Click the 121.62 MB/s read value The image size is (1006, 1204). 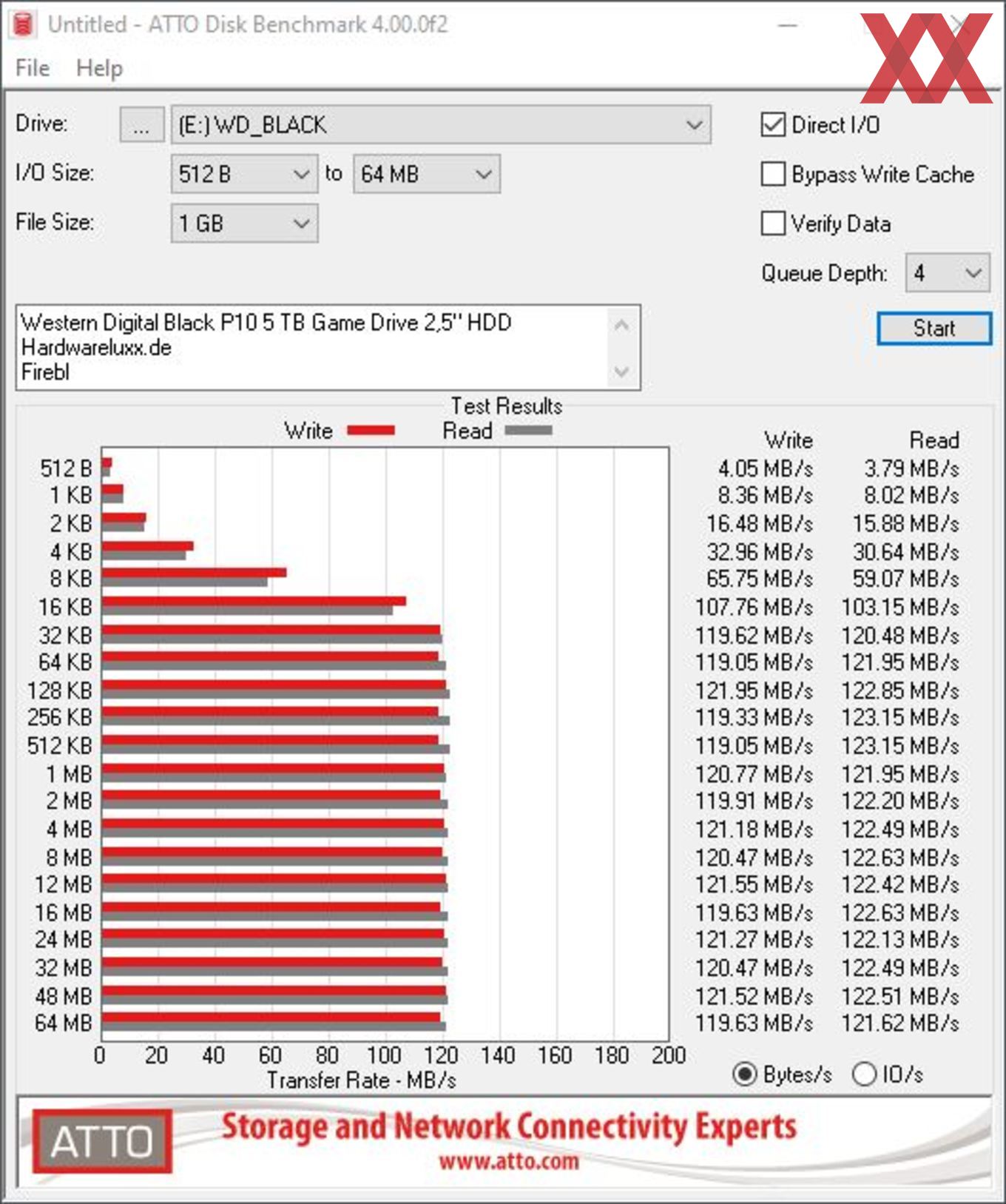click(900, 1023)
